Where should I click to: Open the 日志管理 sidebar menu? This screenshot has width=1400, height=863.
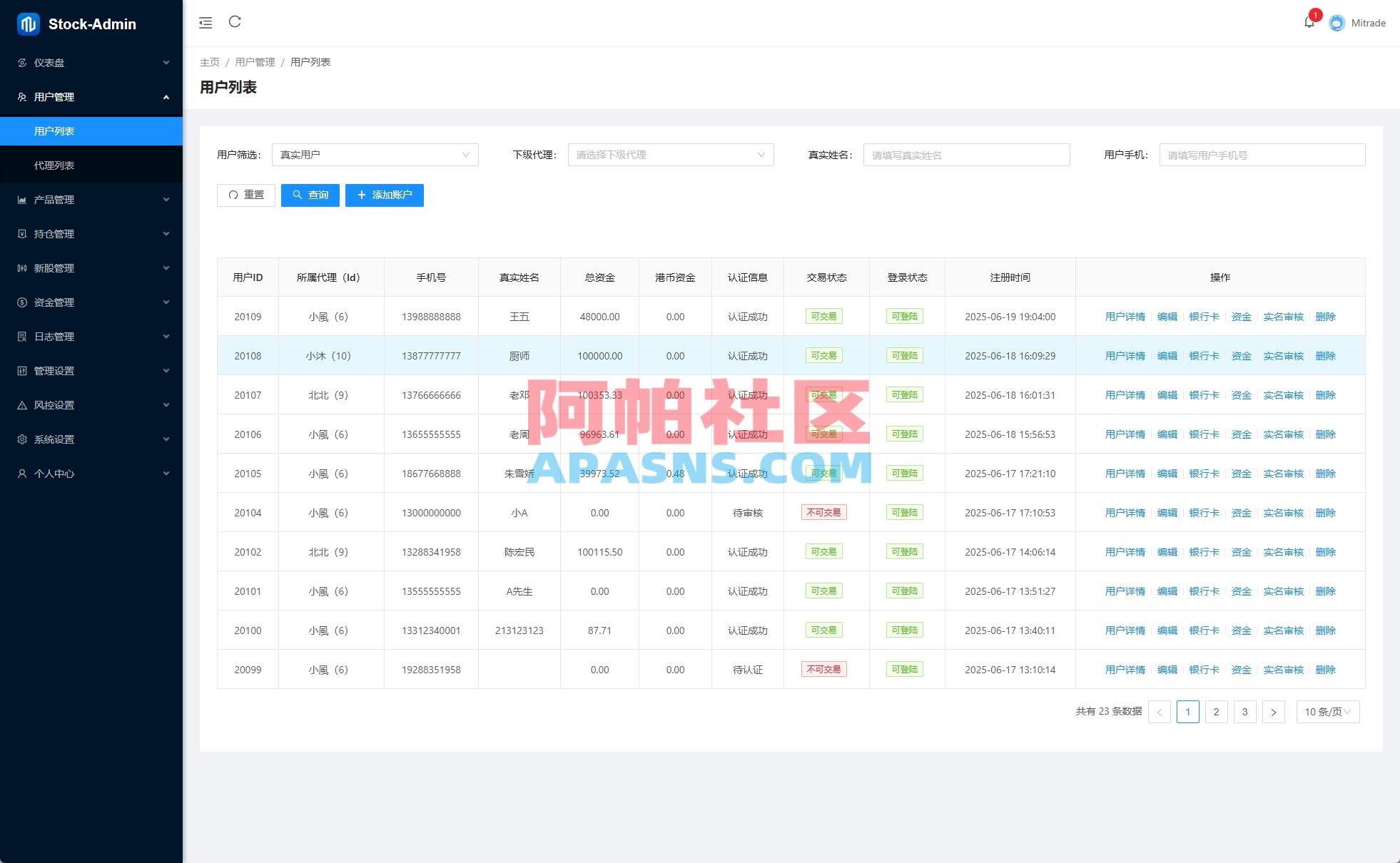(x=91, y=337)
